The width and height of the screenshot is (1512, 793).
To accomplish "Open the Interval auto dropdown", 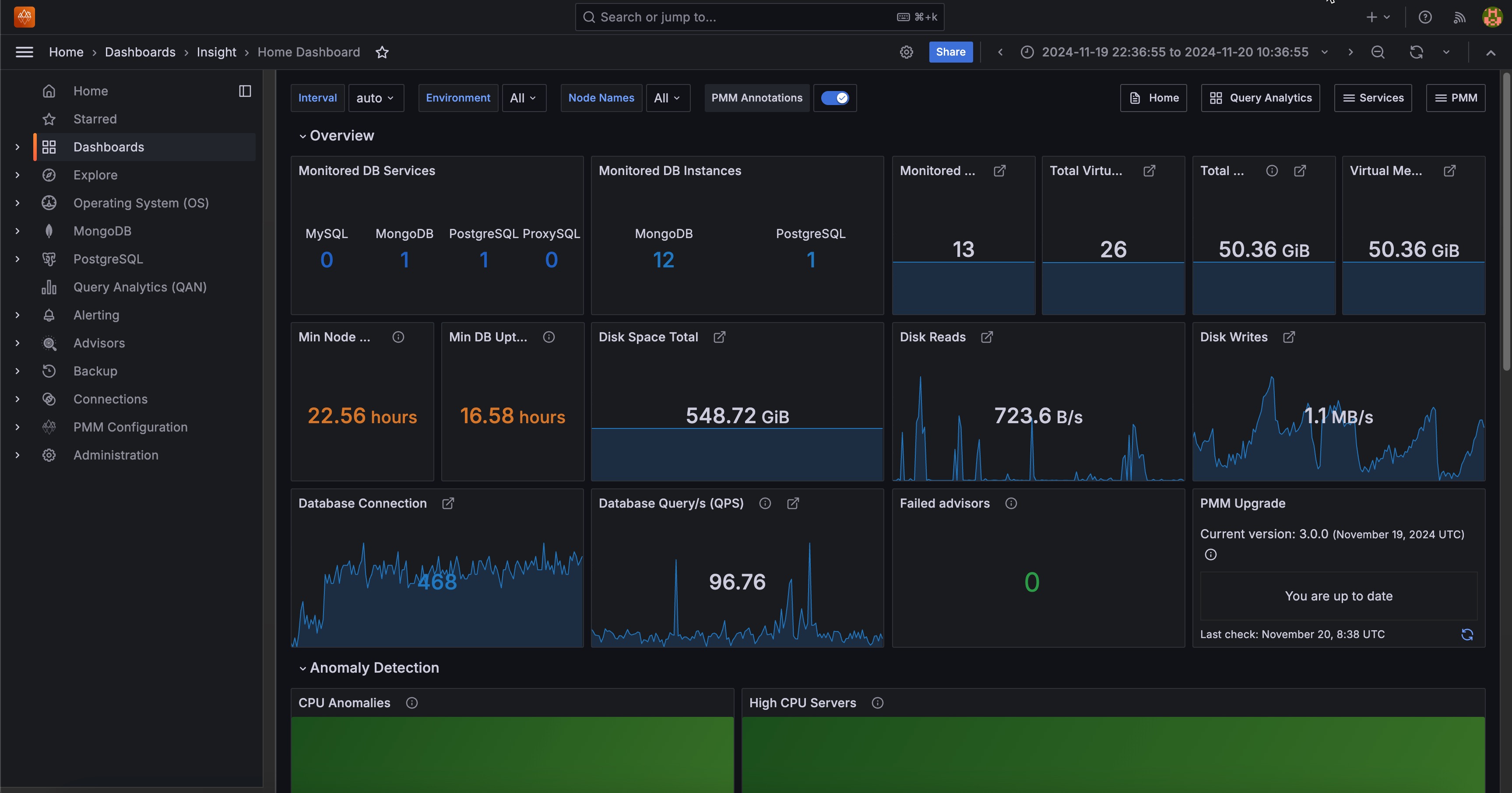I will 376,98.
